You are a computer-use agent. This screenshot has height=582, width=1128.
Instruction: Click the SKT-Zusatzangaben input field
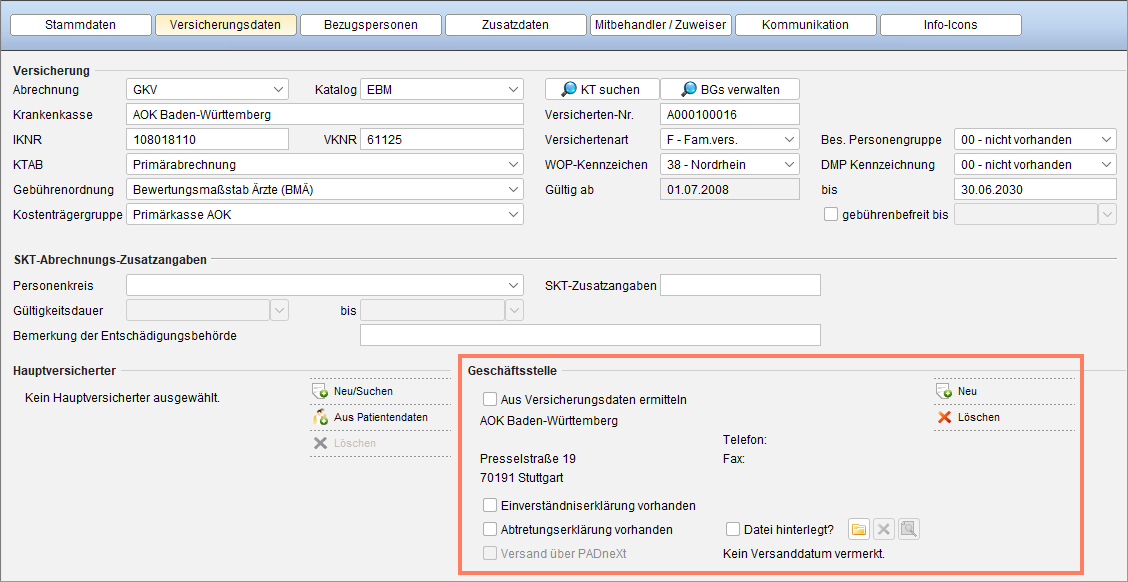pyautogui.click(x=740, y=285)
